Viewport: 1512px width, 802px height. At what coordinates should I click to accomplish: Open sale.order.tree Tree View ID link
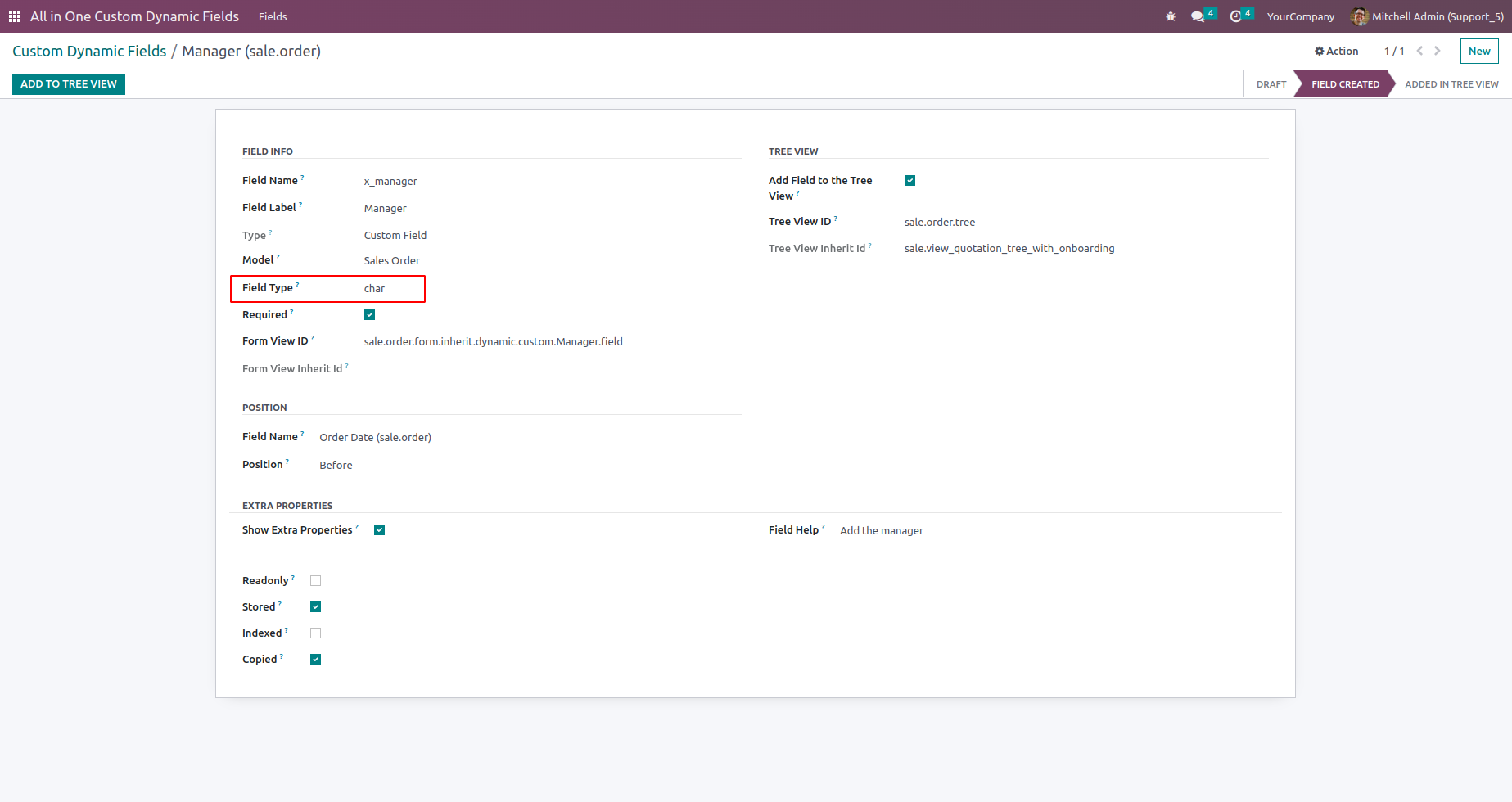940,223
